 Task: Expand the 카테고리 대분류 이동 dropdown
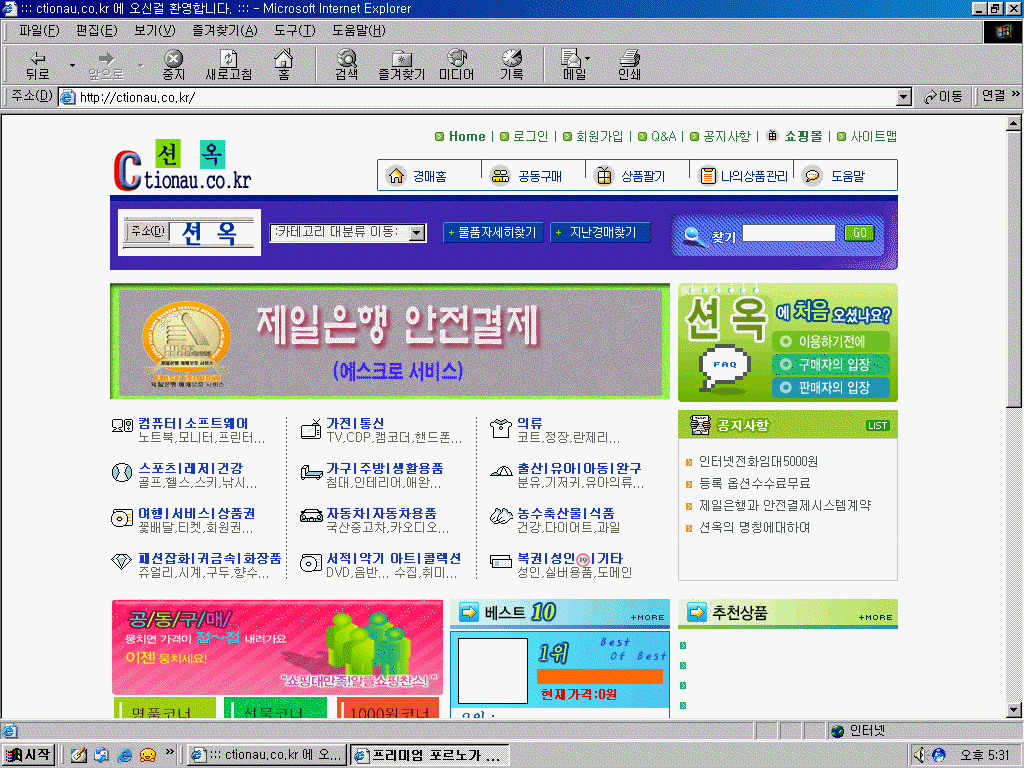pos(417,232)
